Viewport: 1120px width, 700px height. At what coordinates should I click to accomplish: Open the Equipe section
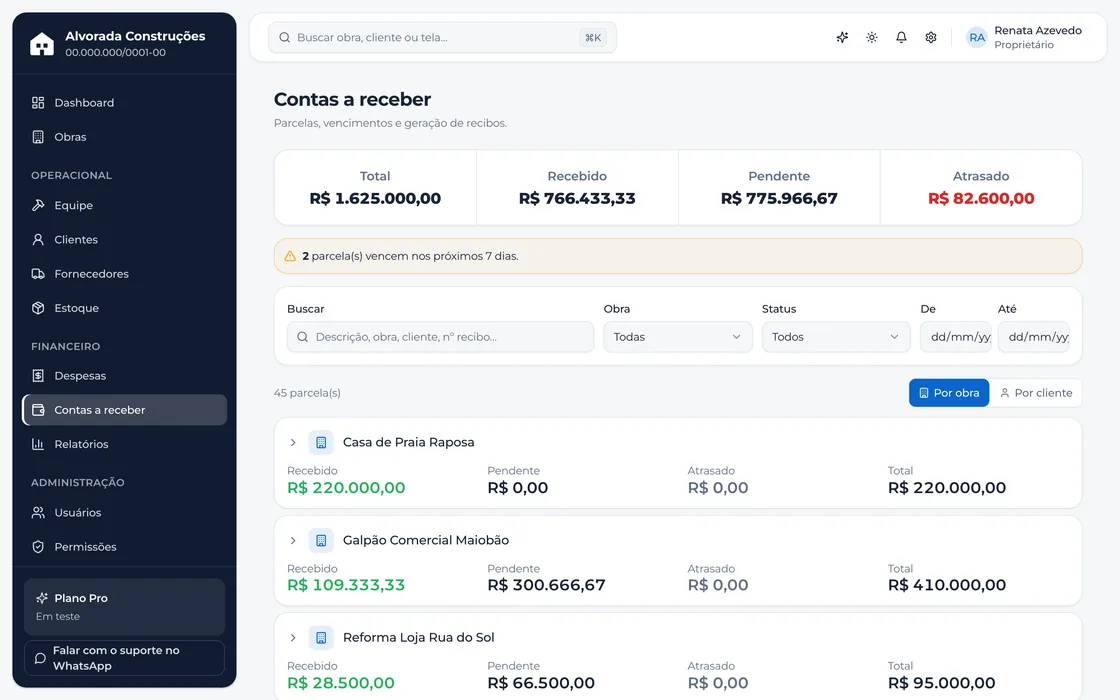[x=124, y=206]
